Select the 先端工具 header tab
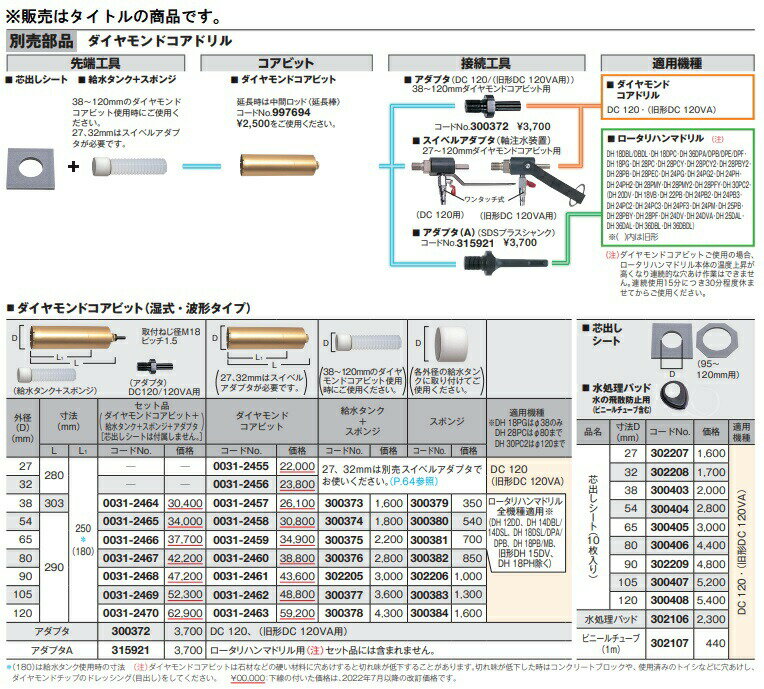764x689 pixels. pos(97,61)
